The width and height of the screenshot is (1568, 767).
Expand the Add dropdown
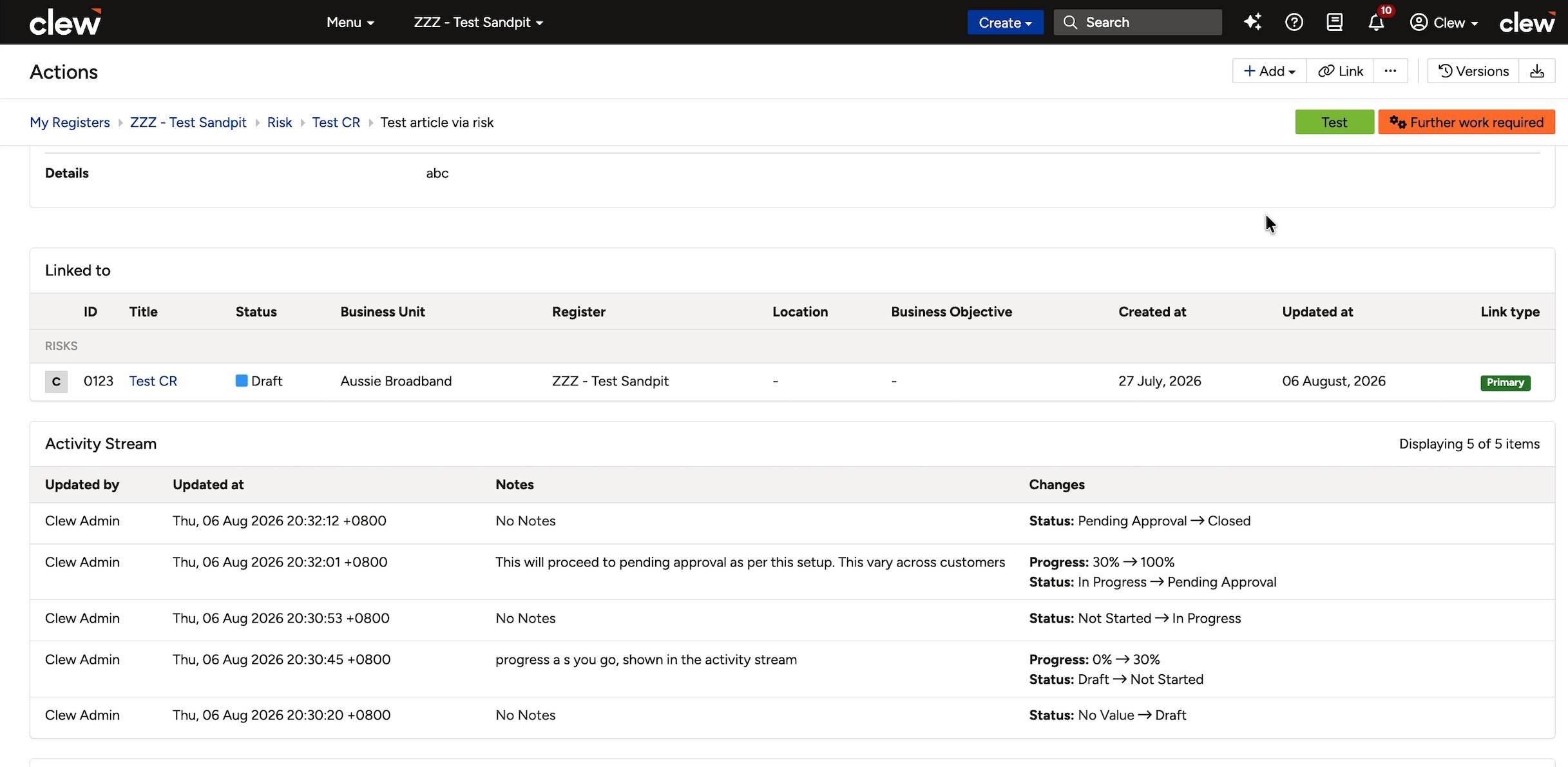1269,71
